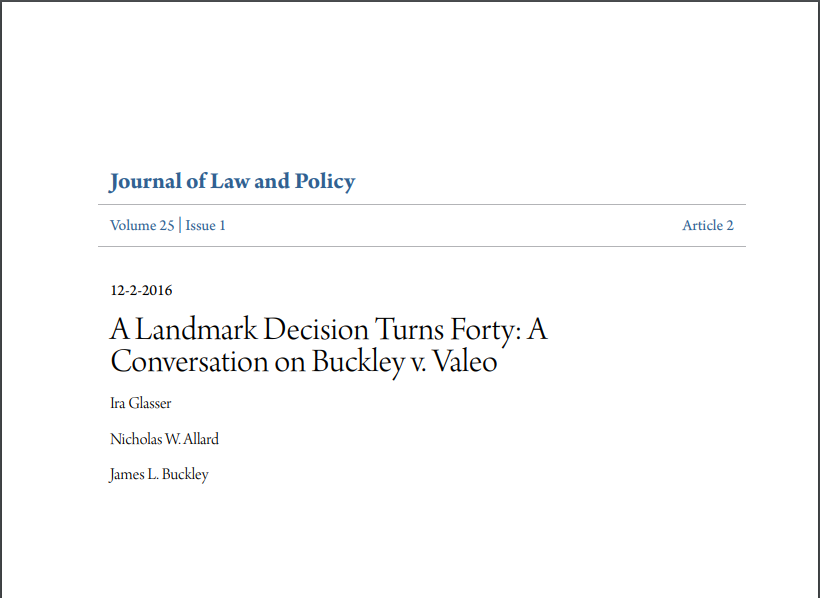Click the Volume 25 link
Screen dimensions: 820x598
[142, 225]
